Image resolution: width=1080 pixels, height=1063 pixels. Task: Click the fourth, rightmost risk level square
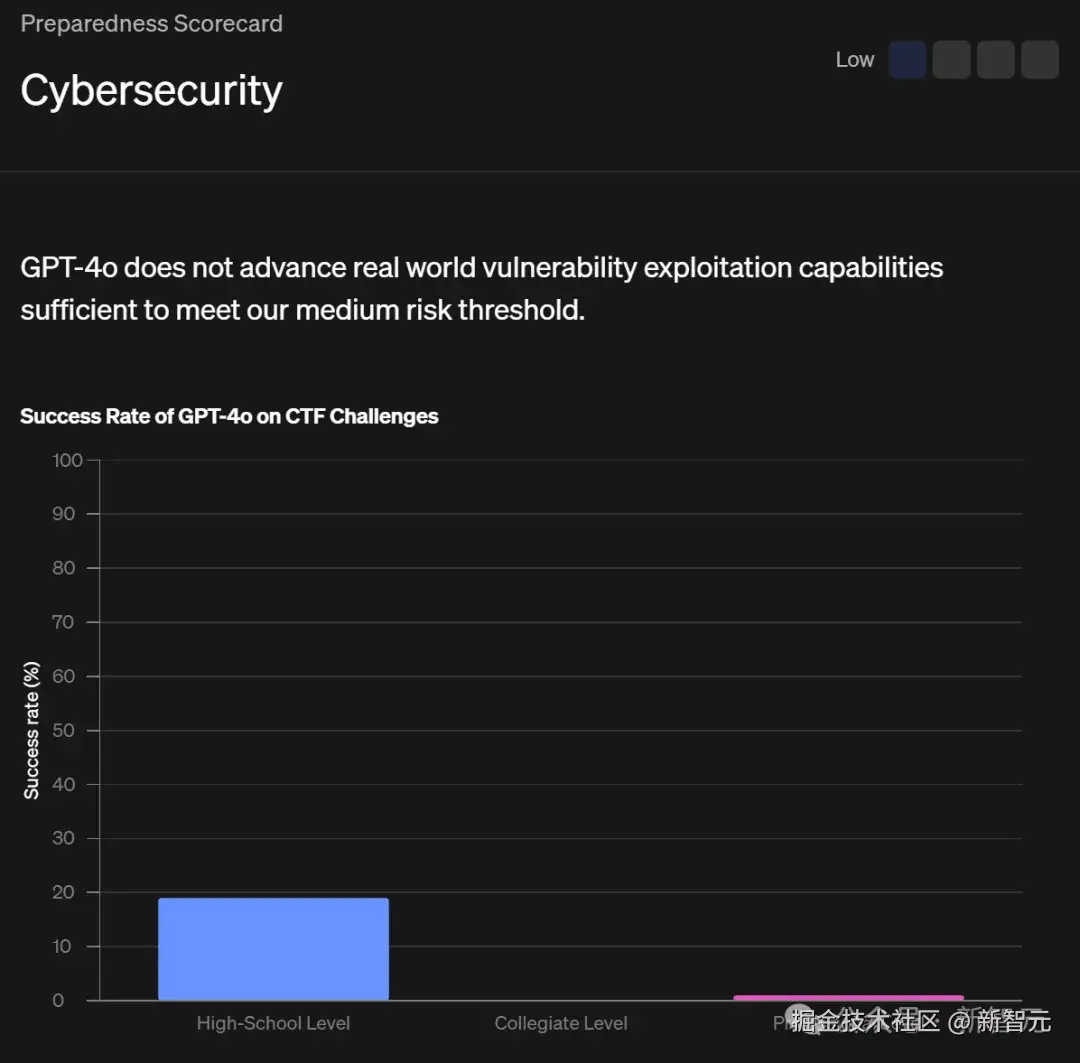(x=1039, y=60)
